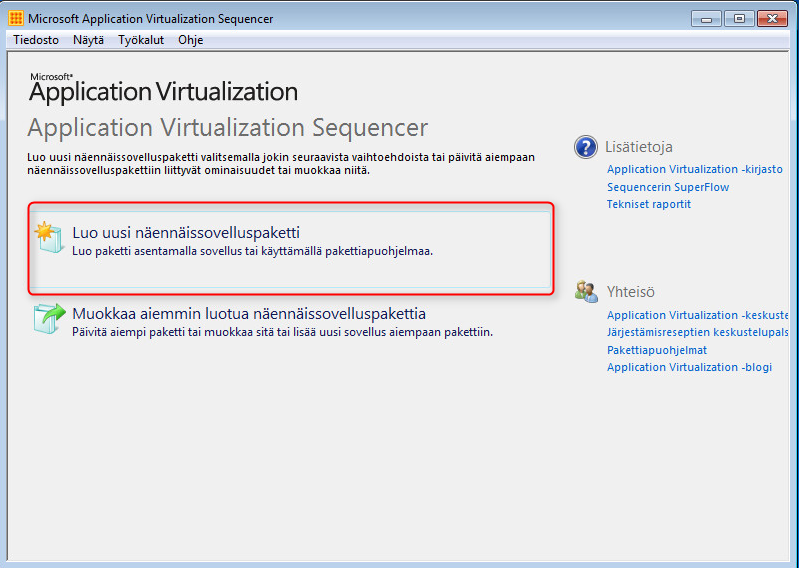Click 'Luo paketti asentamalla sovellus' description
This screenshot has height=568, width=799.
(252, 251)
